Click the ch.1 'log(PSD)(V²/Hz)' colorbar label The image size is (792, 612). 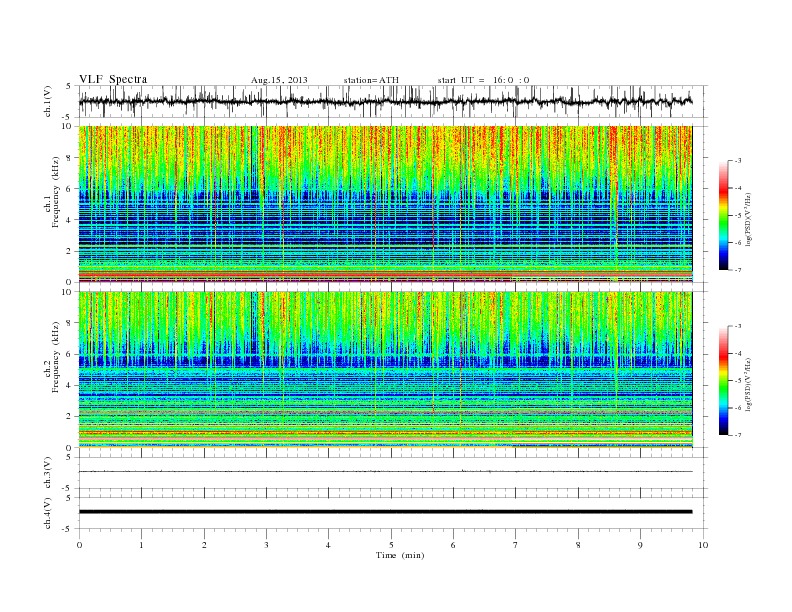[749, 220]
